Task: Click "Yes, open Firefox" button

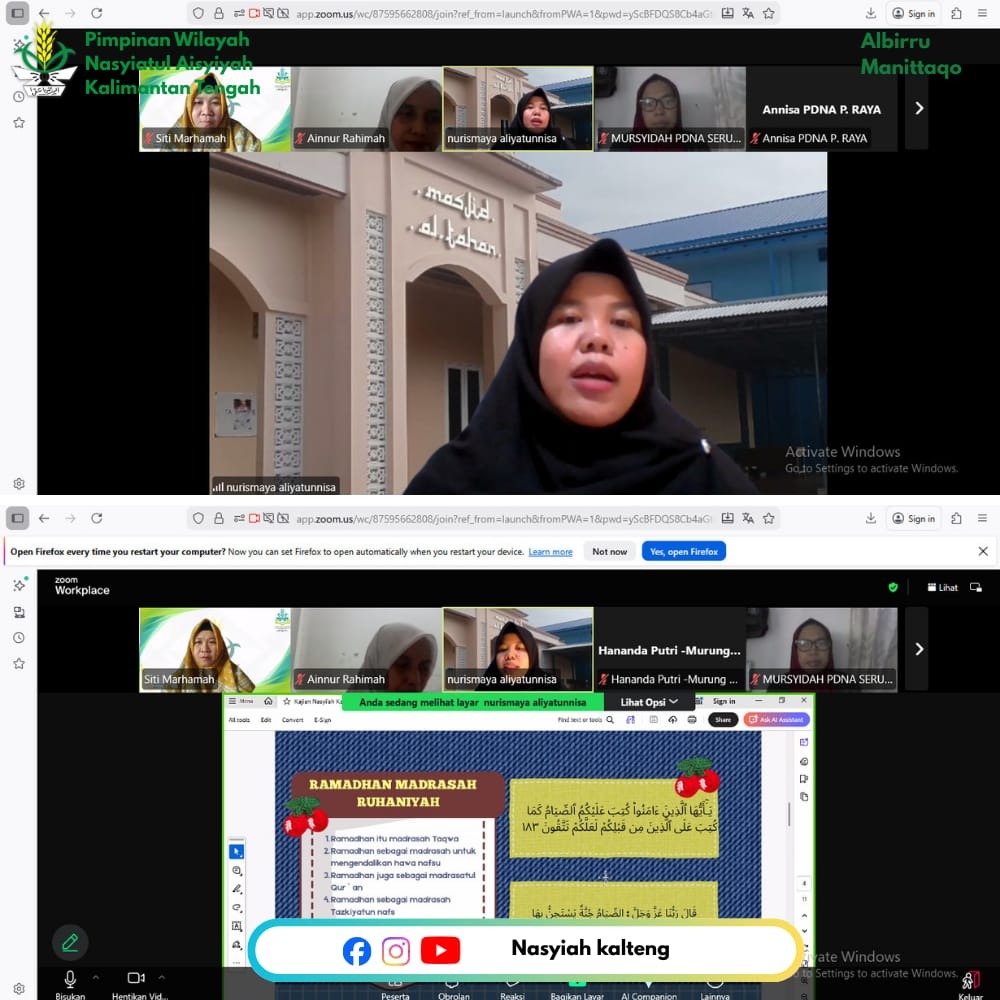Action: click(684, 551)
